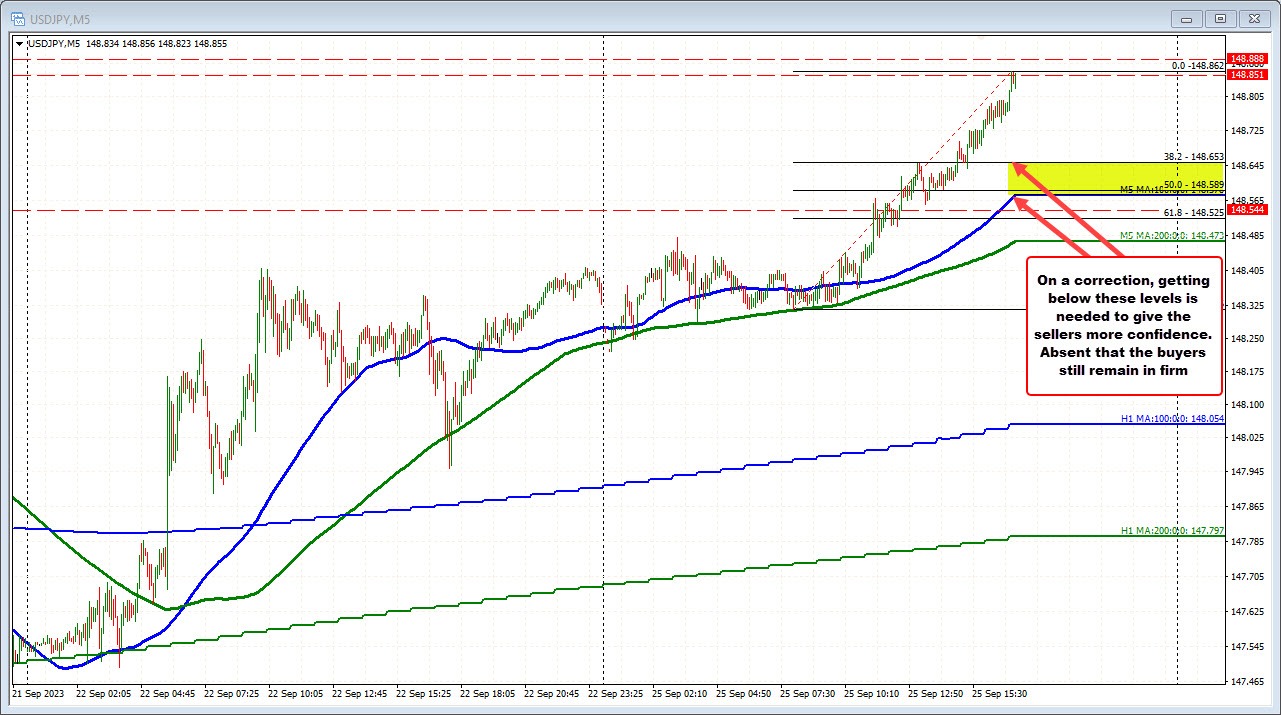Select the red 148.544 price marker
The height and width of the screenshot is (715, 1281).
point(1247,211)
